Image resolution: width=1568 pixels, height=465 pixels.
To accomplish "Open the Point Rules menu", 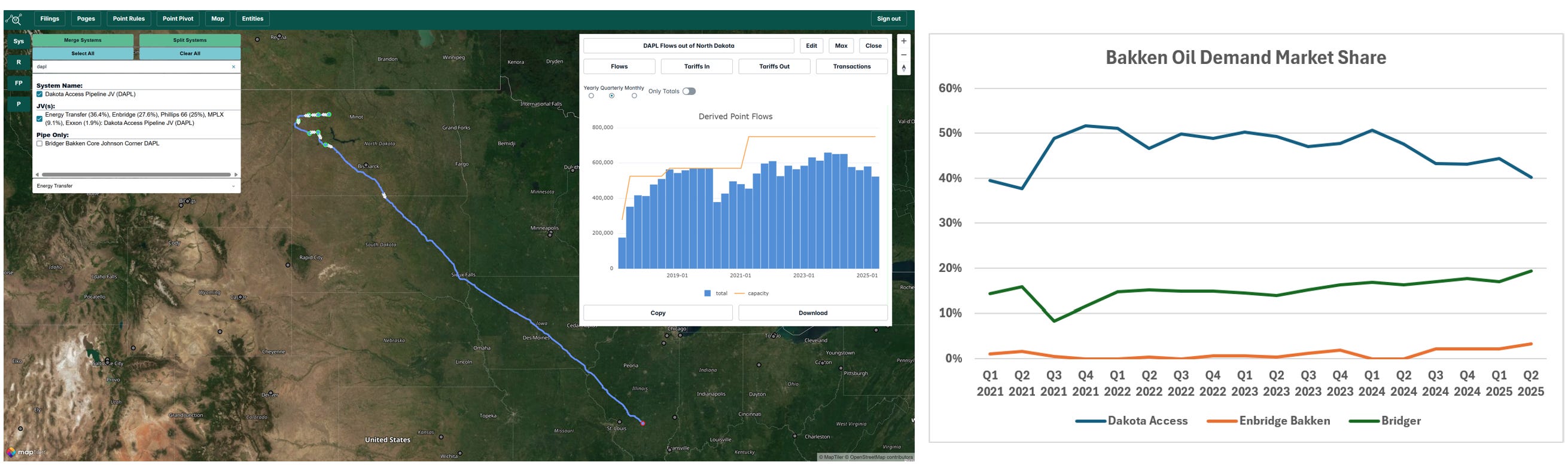I will (x=129, y=19).
